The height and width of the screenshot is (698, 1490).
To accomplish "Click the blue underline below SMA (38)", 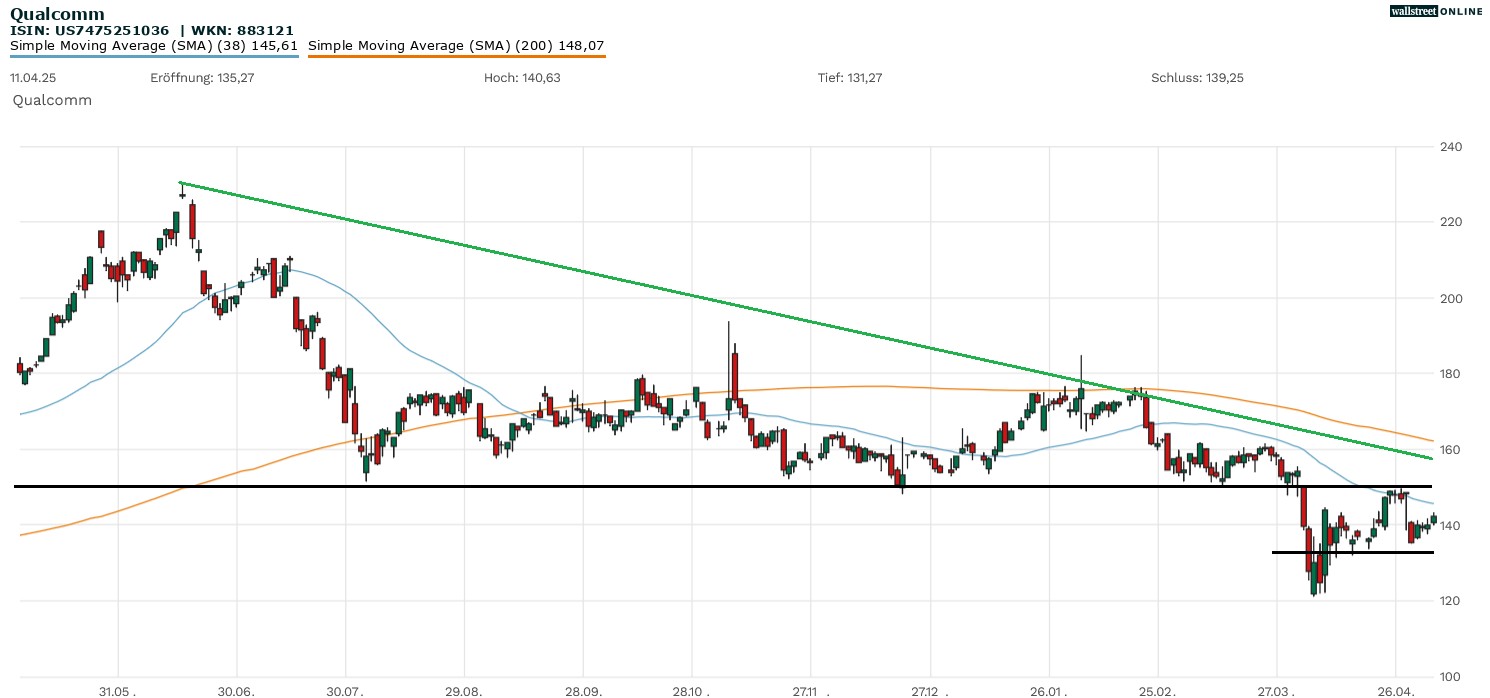I will click(154, 56).
